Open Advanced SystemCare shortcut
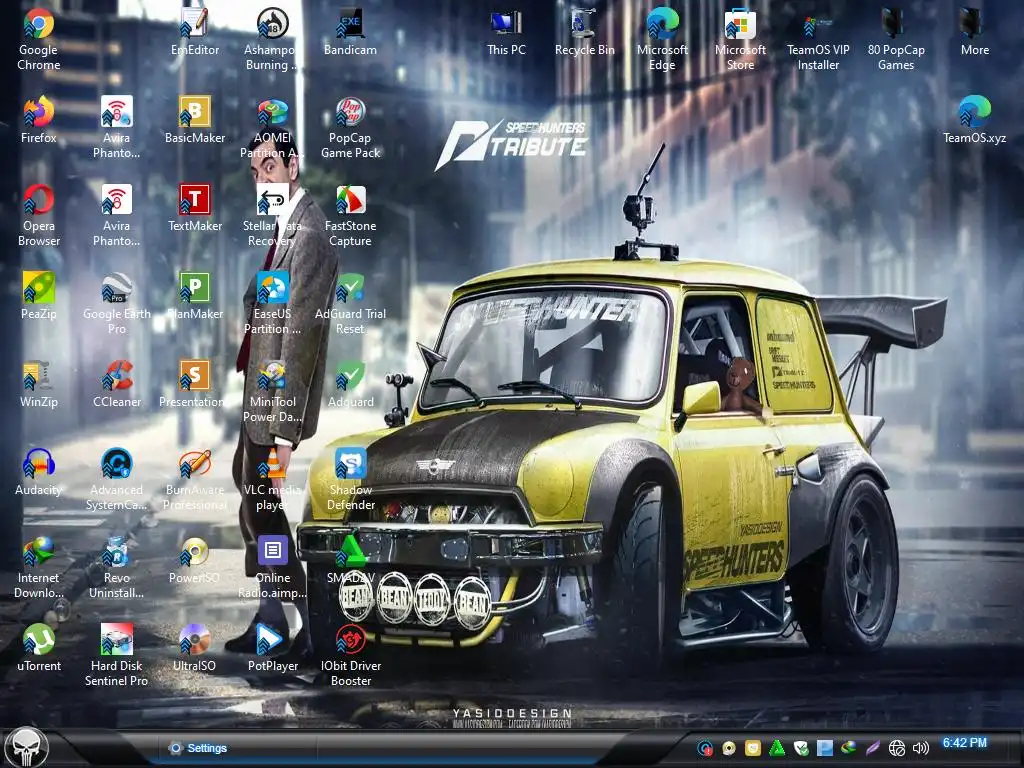The image size is (1024, 768). [116, 479]
